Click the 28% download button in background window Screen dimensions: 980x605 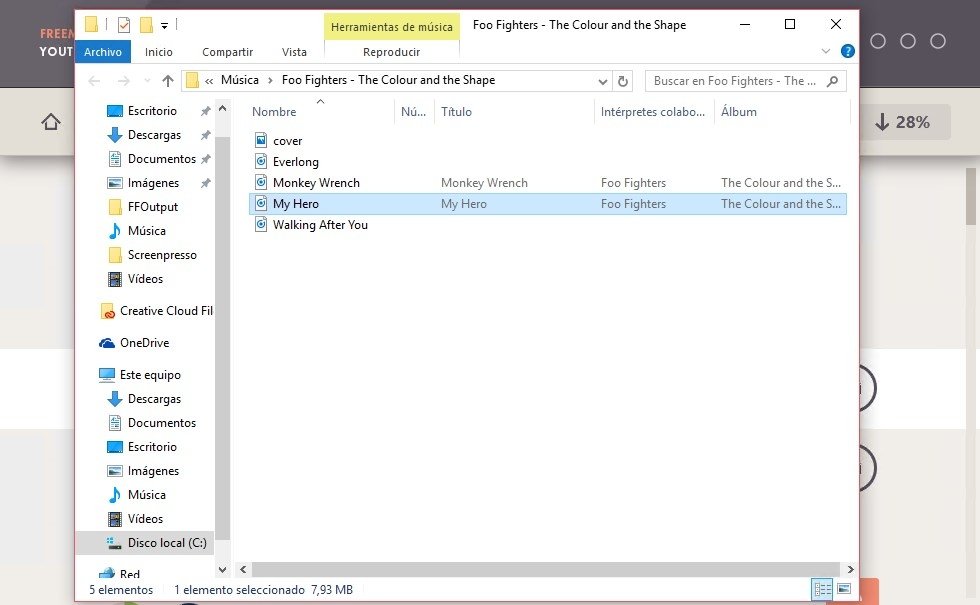[903, 122]
